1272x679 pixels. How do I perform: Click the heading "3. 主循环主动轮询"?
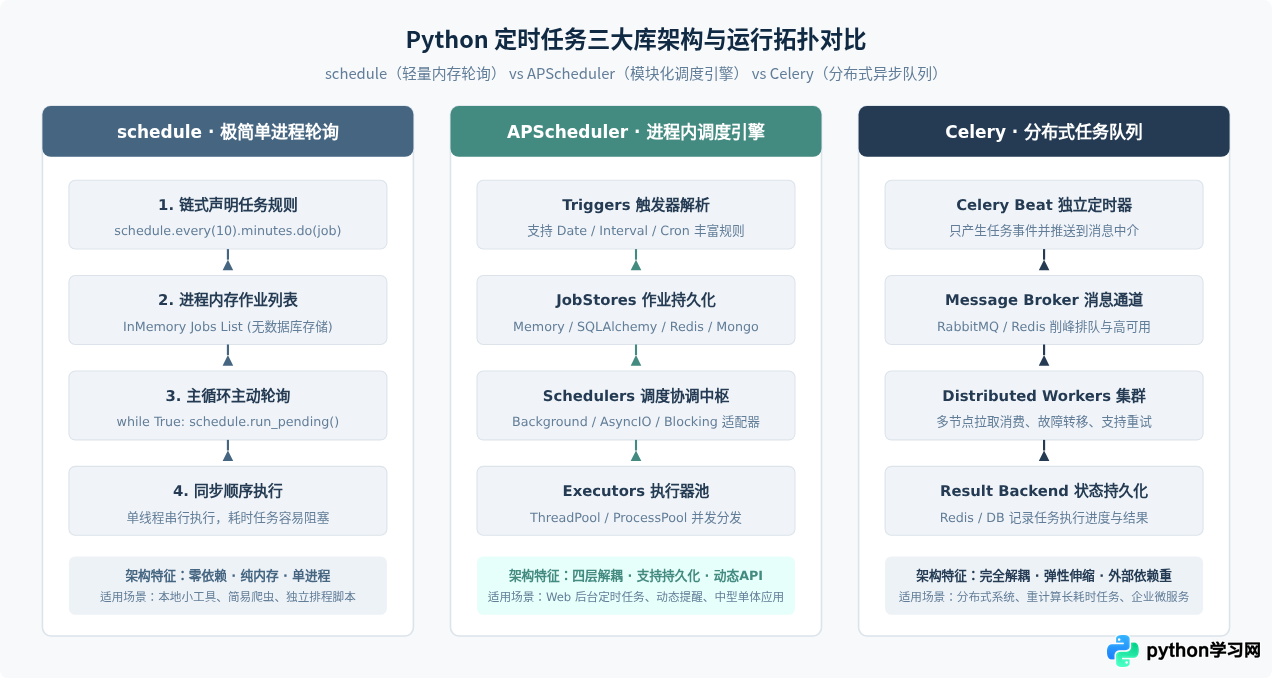click(228, 396)
